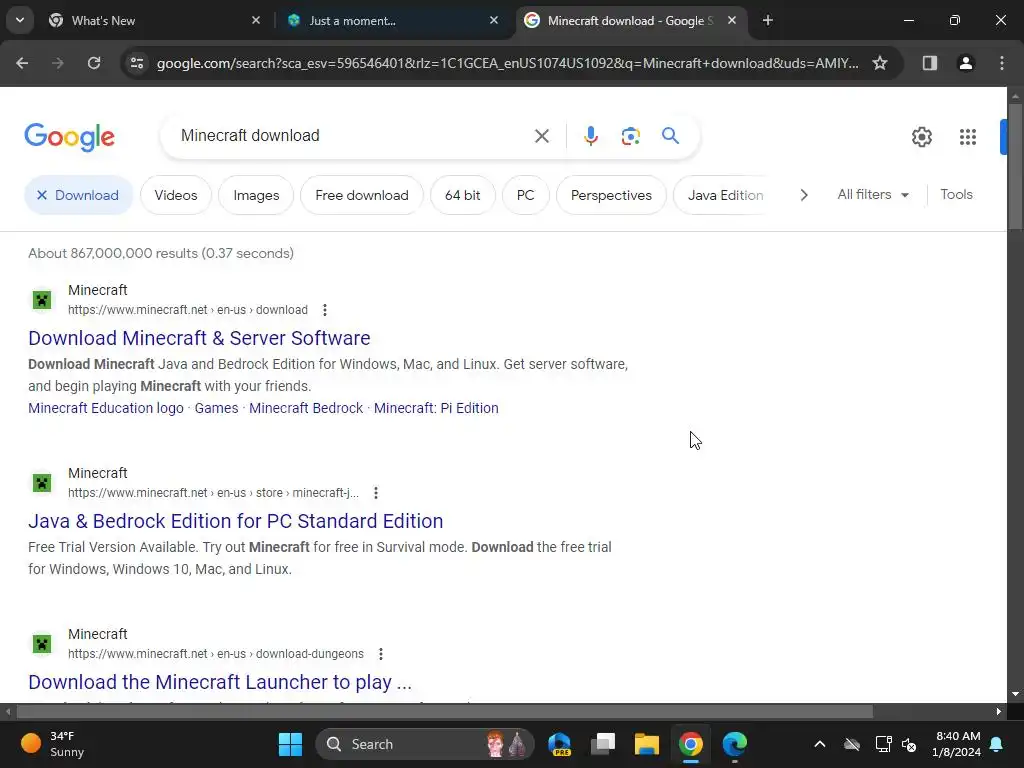Follow the Games sitelink

pos(216,408)
